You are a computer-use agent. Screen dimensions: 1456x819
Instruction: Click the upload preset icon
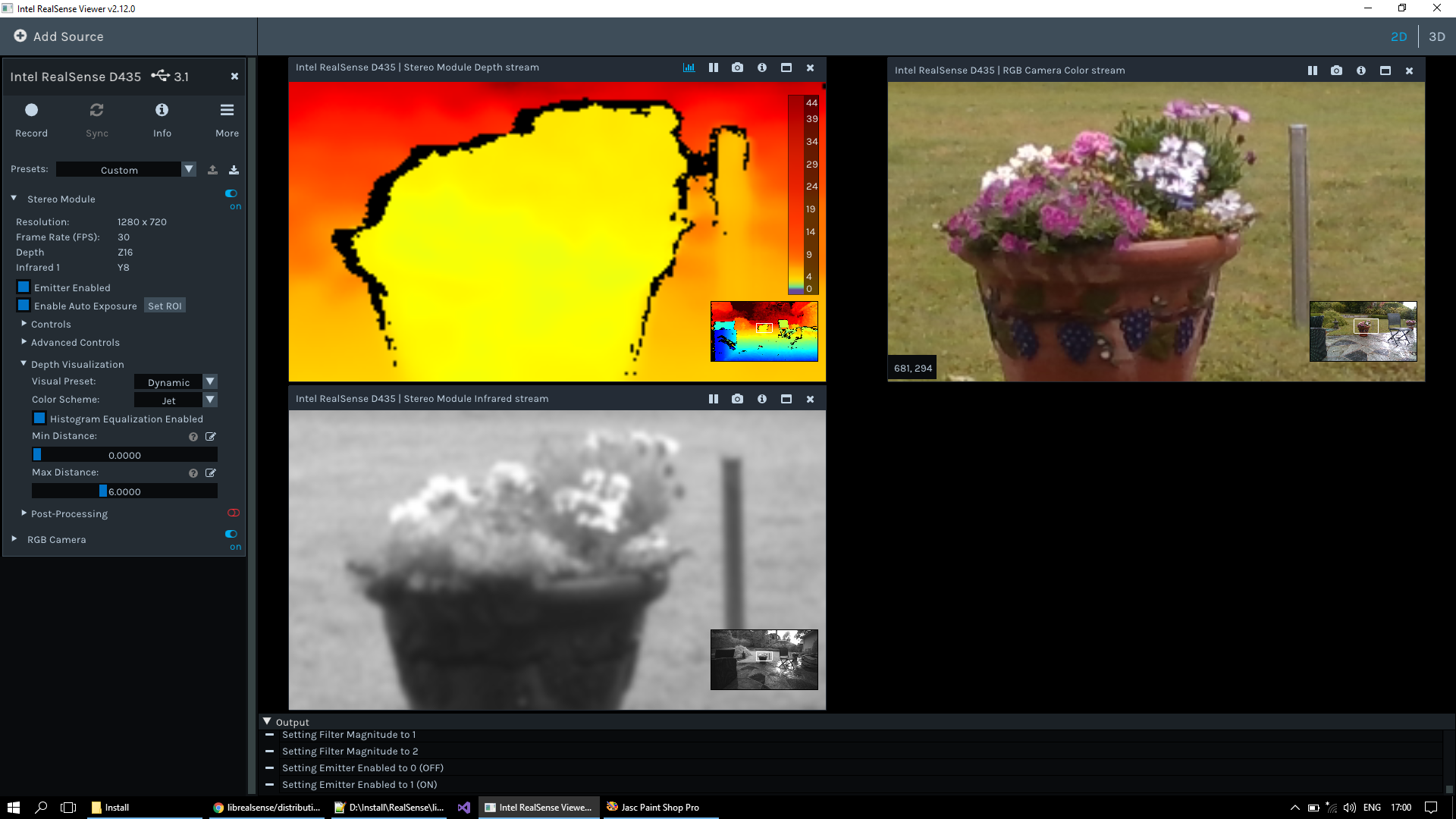(212, 170)
